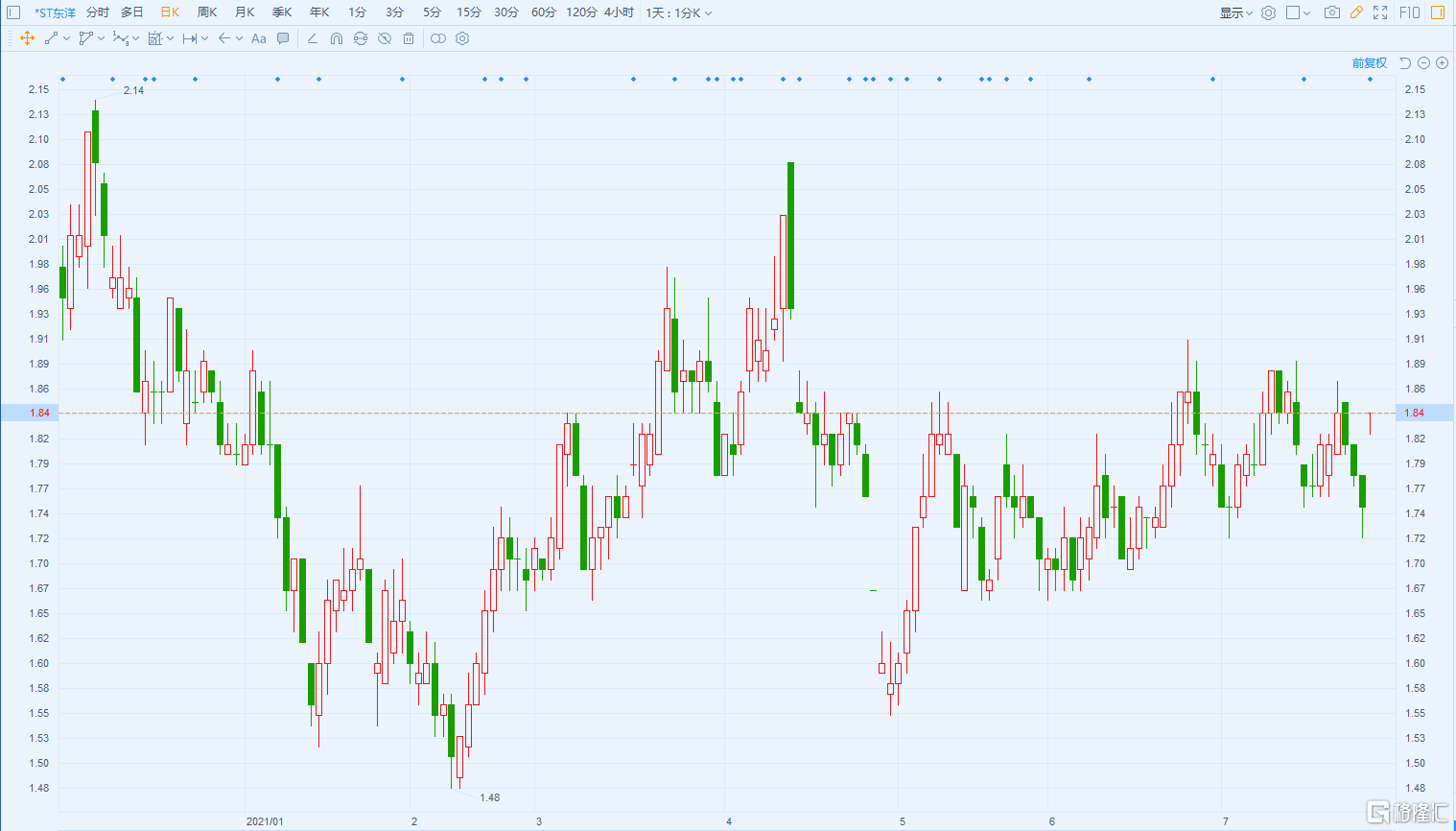Expand the arrow tool dropdown arrow

pyautogui.click(x=239, y=39)
